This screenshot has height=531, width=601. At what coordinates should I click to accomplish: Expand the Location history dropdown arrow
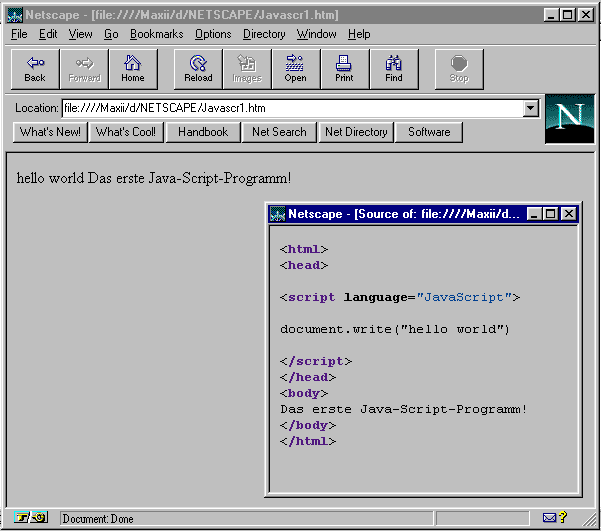[x=530, y=108]
